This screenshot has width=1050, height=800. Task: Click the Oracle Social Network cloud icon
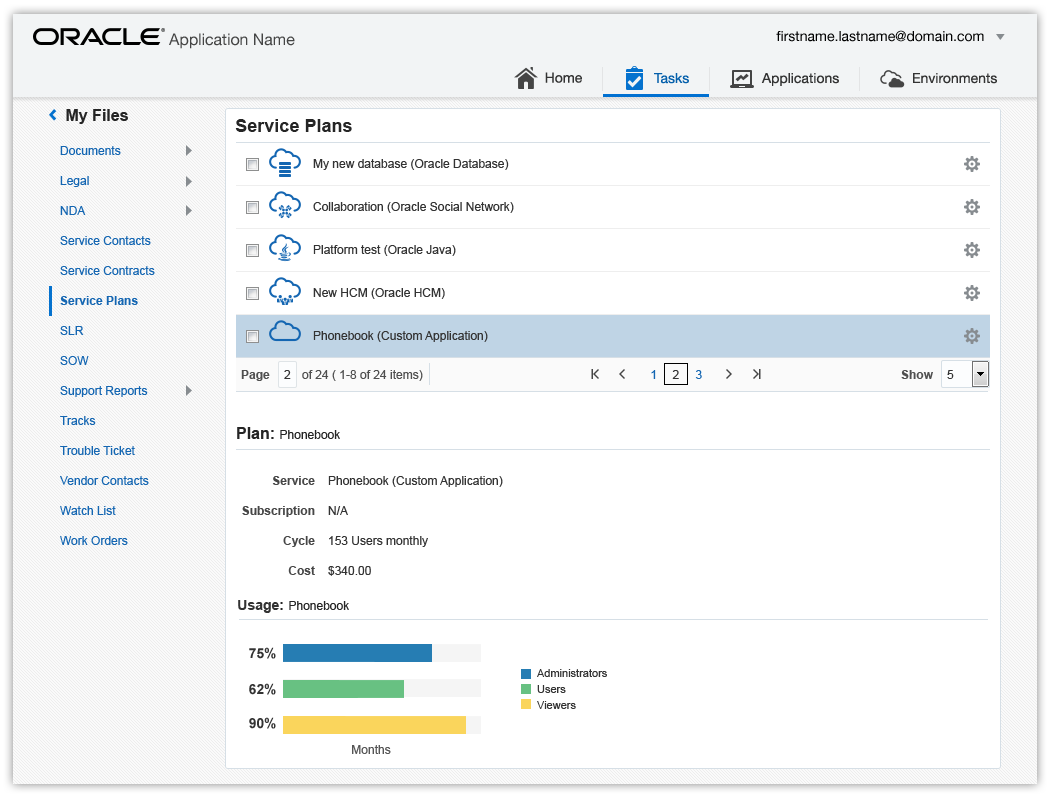pos(285,206)
